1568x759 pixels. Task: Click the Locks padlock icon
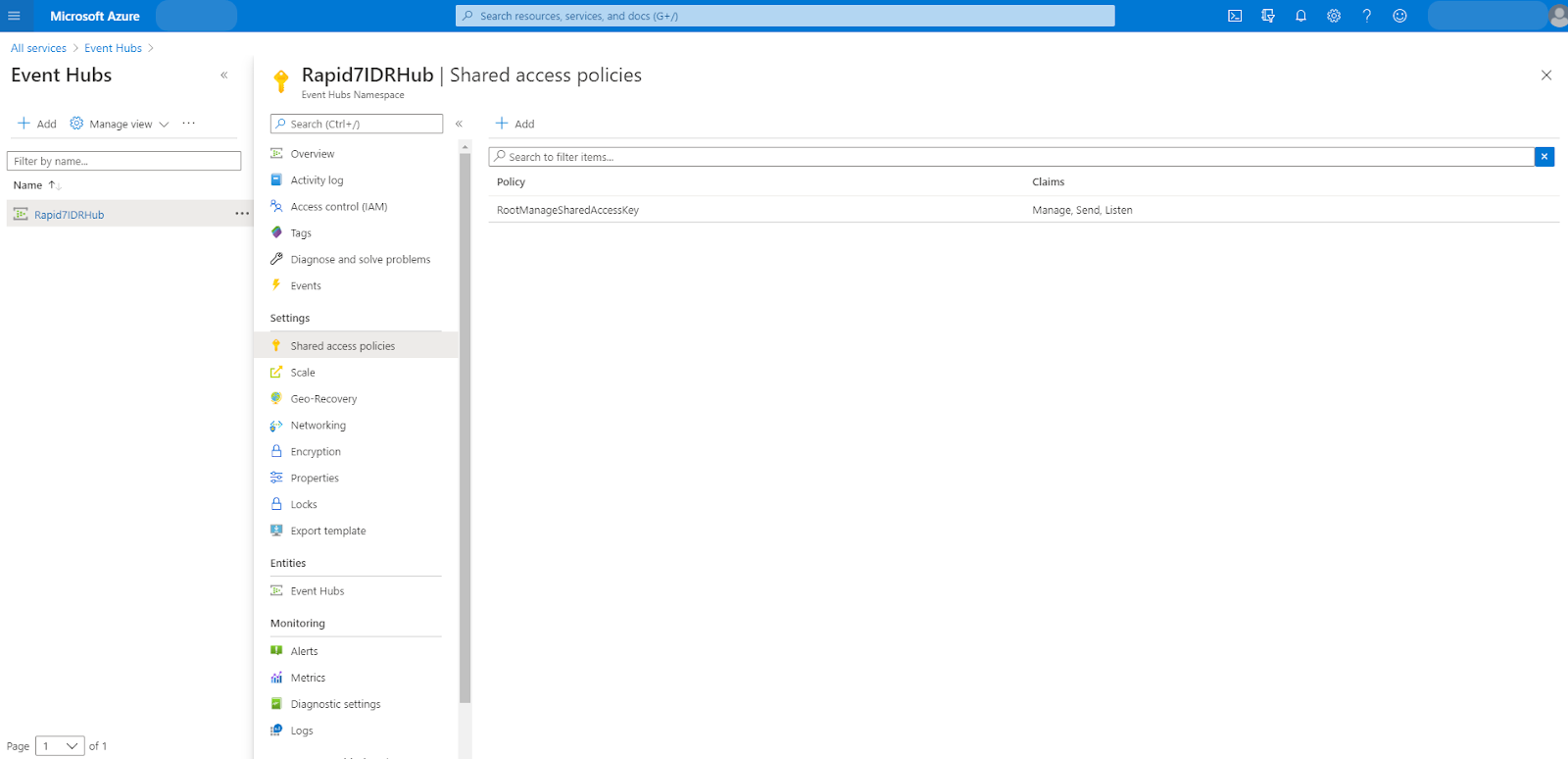pyautogui.click(x=276, y=504)
